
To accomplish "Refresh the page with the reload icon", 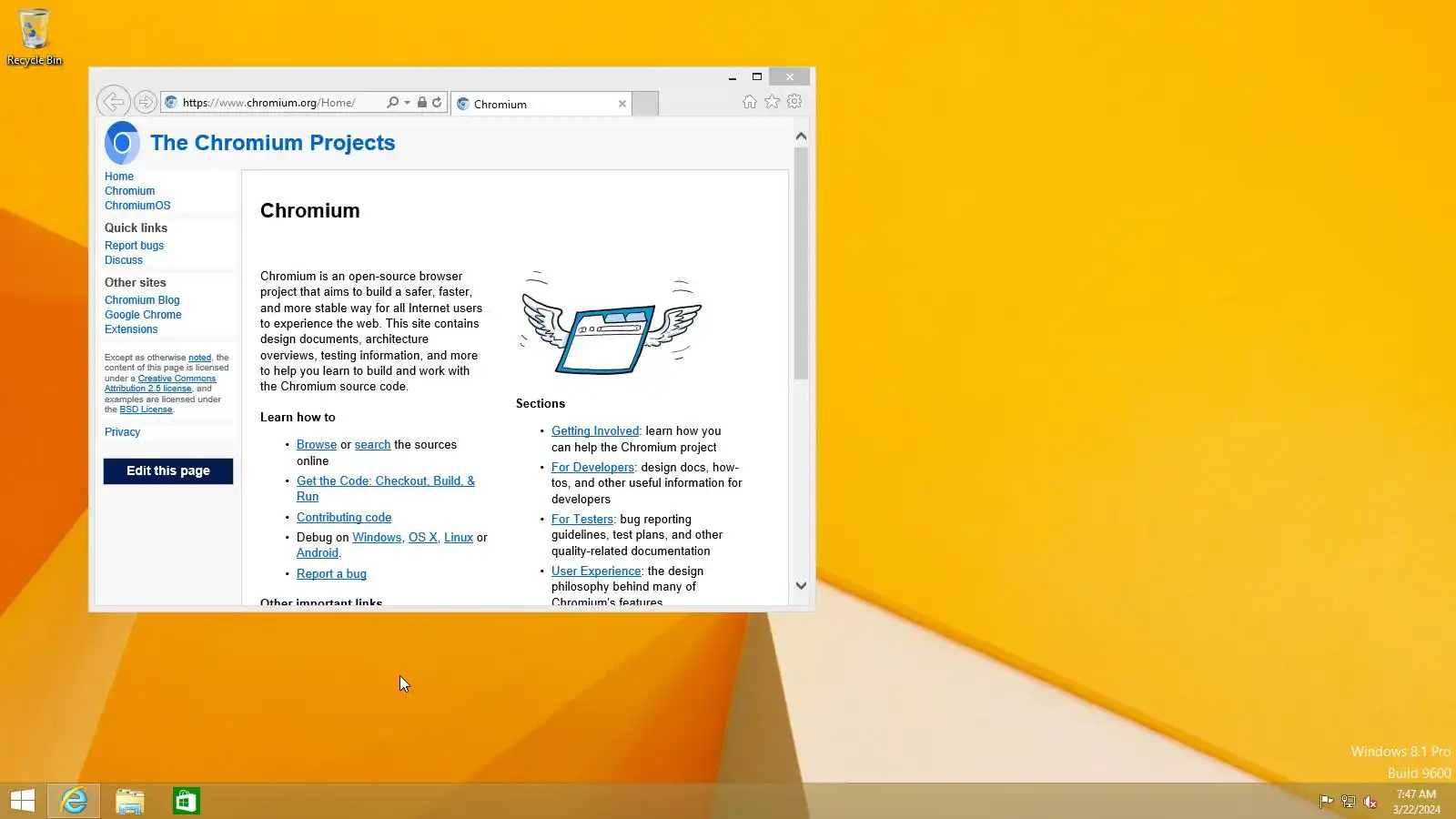I will point(437,102).
